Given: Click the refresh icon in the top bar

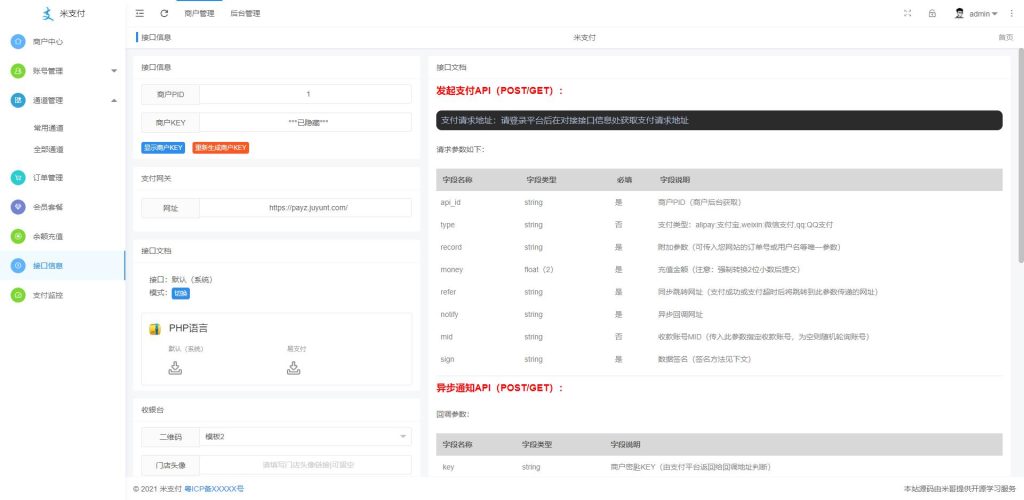Looking at the screenshot, I should pyautogui.click(x=164, y=14).
